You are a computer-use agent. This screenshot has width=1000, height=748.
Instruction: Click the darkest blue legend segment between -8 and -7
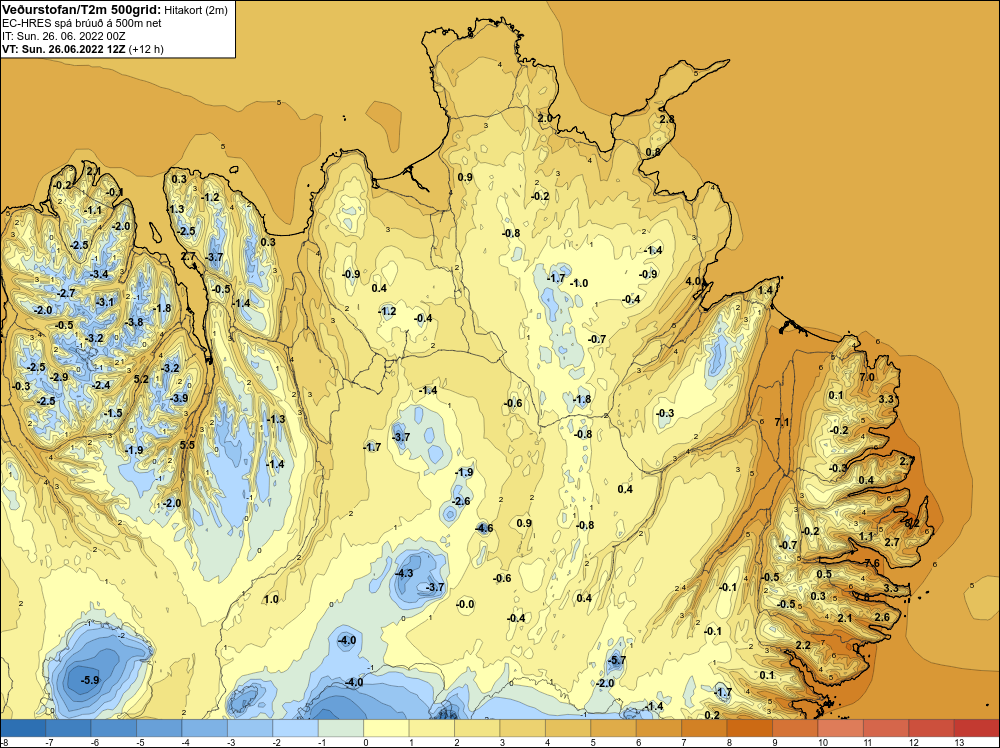(24, 728)
